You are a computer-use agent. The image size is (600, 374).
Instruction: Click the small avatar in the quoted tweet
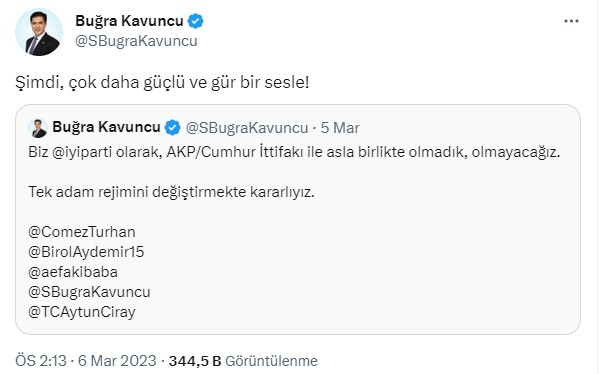coord(38,128)
